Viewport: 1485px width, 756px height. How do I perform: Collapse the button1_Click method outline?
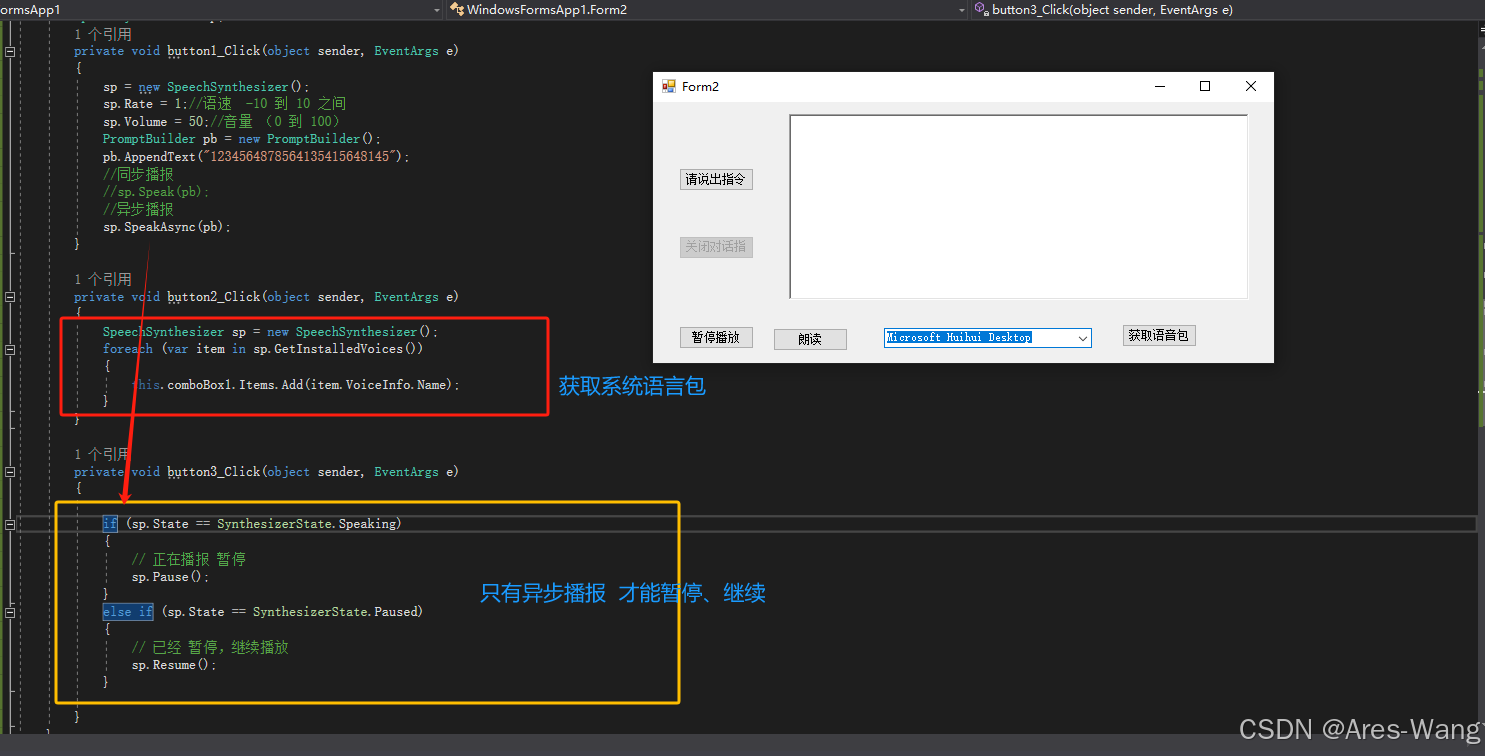[x=10, y=51]
